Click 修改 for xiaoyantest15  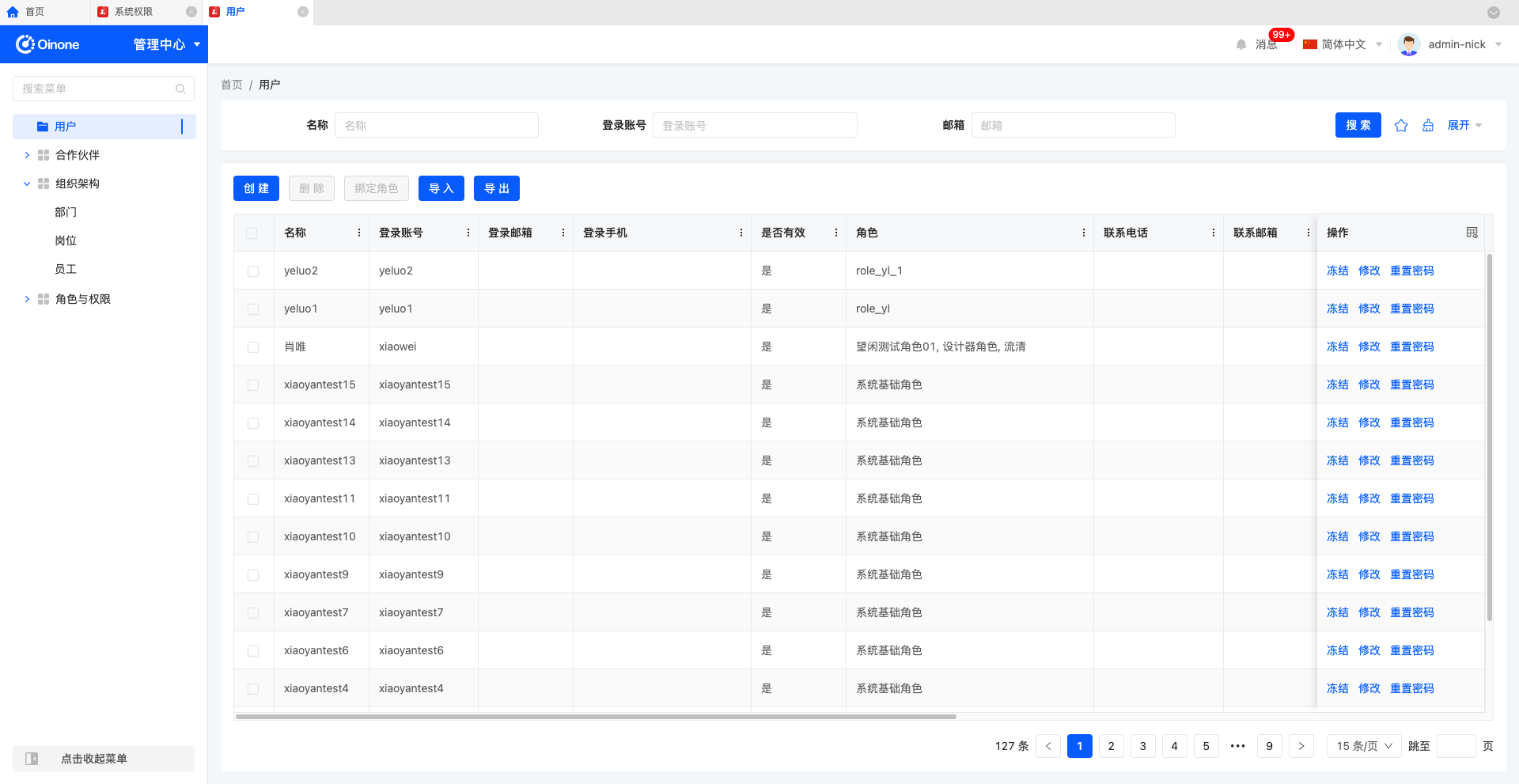(x=1369, y=384)
